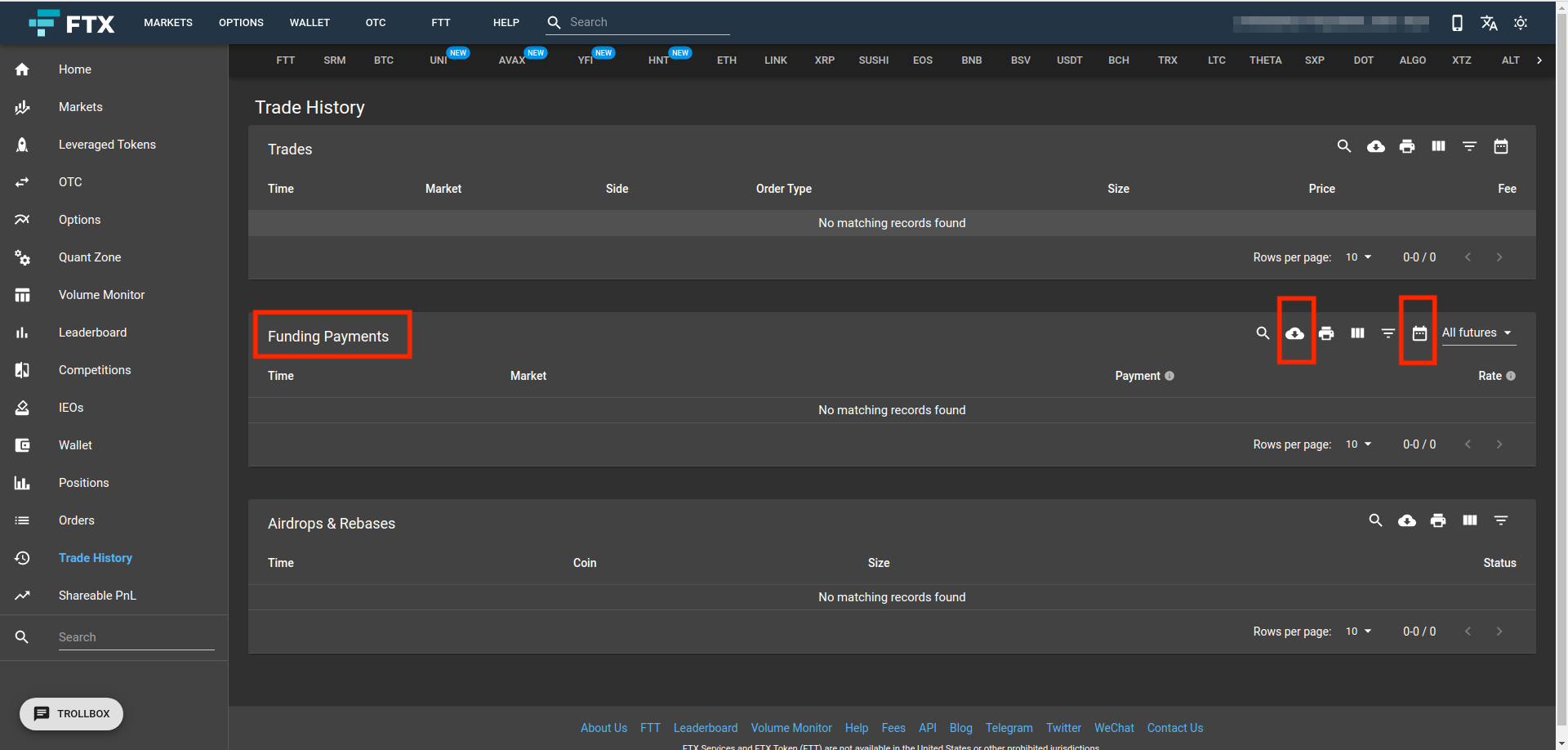
Task: Open WALLET in top navigation
Action: (x=310, y=23)
